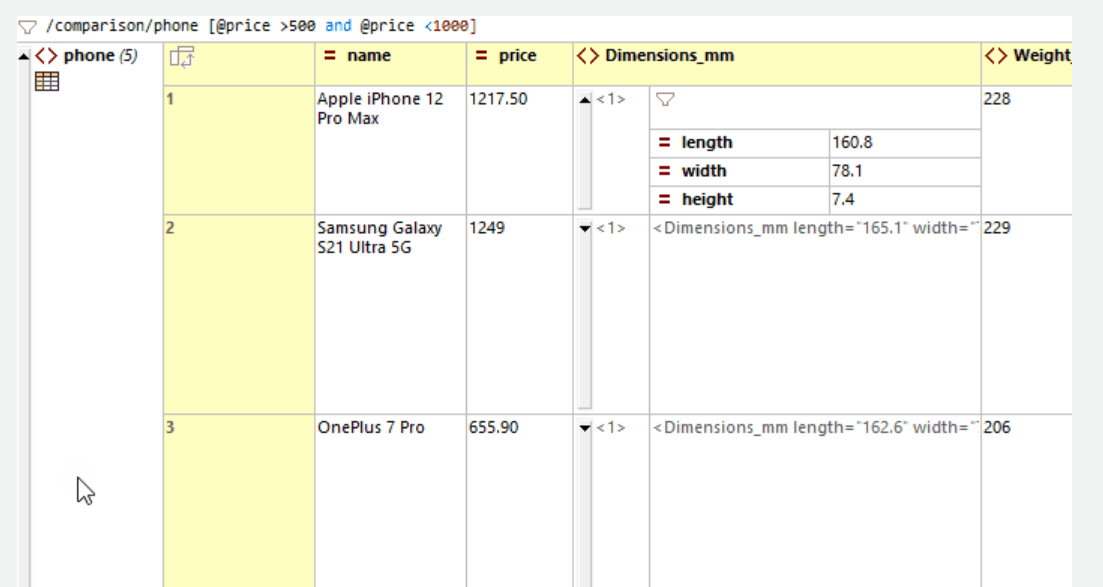
Task: Click the length attribute equals icon
Action: click(x=664, y=142)
